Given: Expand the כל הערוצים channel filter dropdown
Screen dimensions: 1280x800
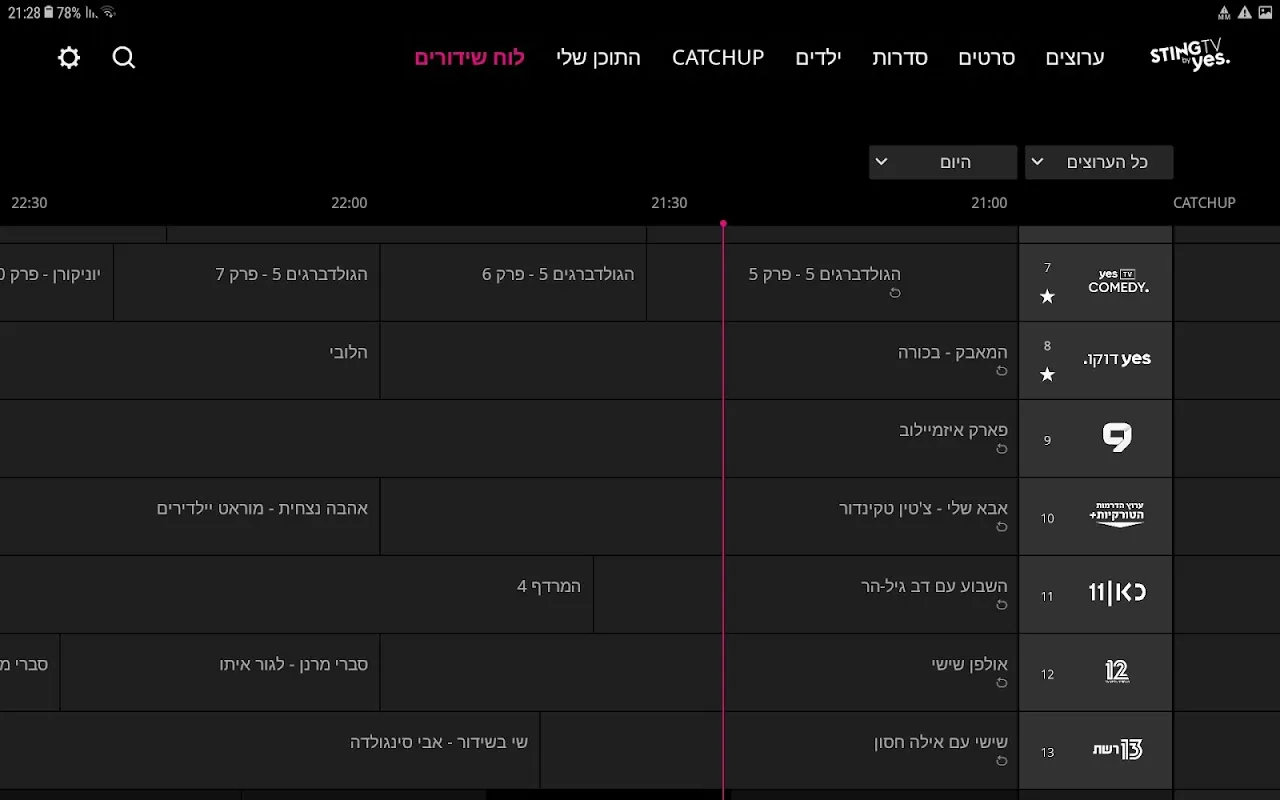Looking at the screenshot, I should pos(1098,162).
